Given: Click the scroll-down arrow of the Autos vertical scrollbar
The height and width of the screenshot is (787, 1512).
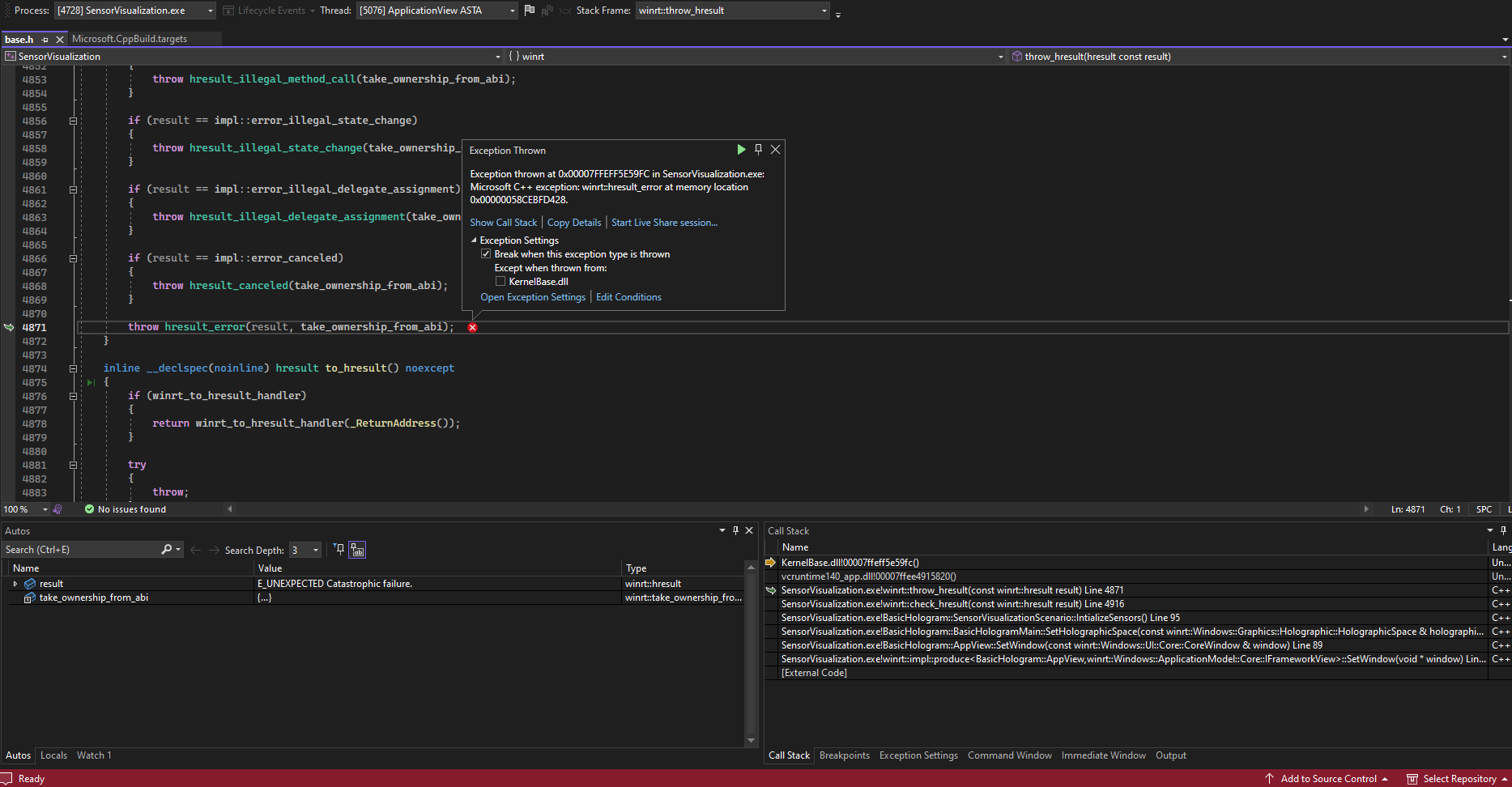Looking at the screenshot, I should coord(751,740).
